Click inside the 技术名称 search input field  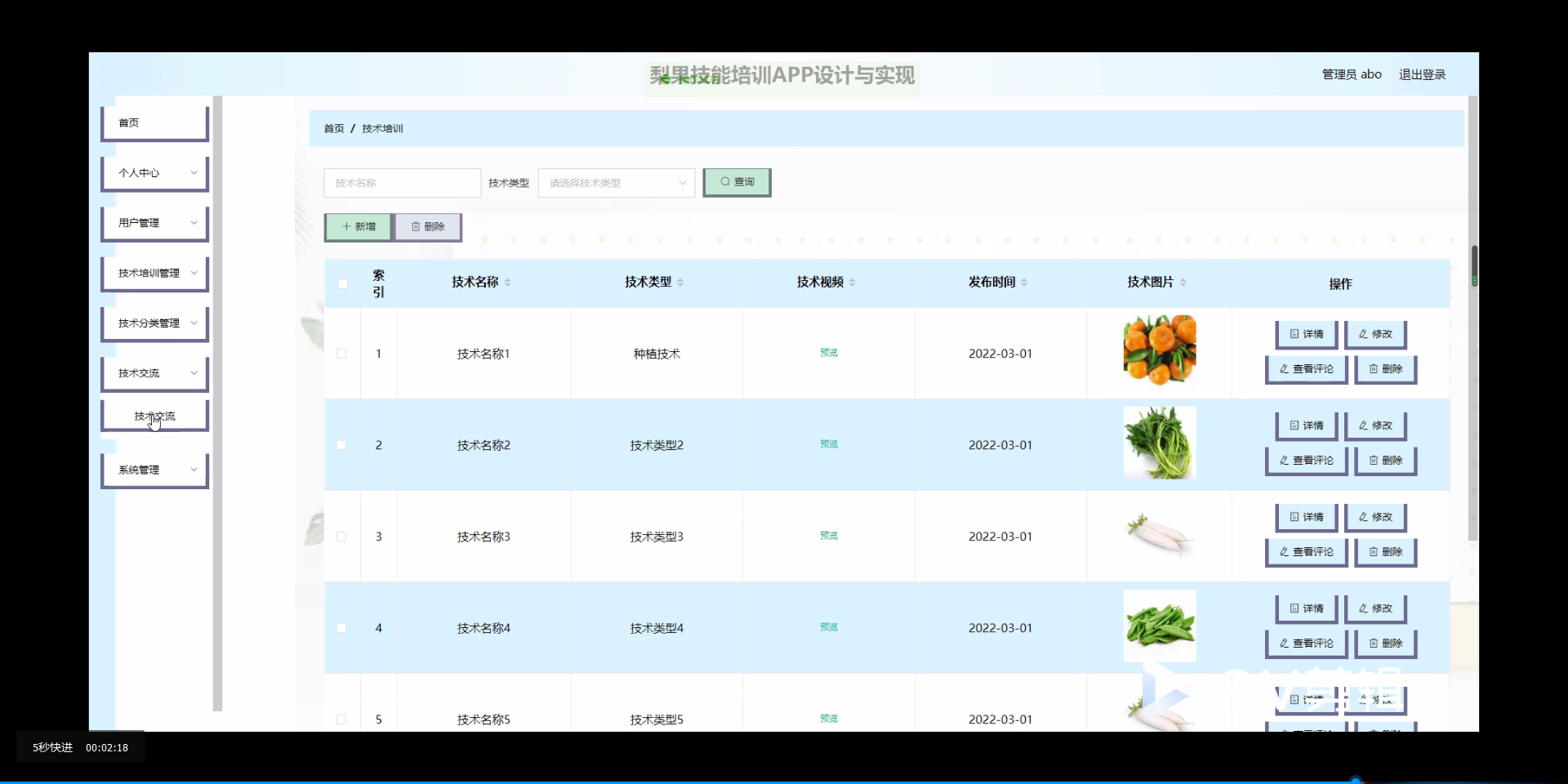coord(402,182)
